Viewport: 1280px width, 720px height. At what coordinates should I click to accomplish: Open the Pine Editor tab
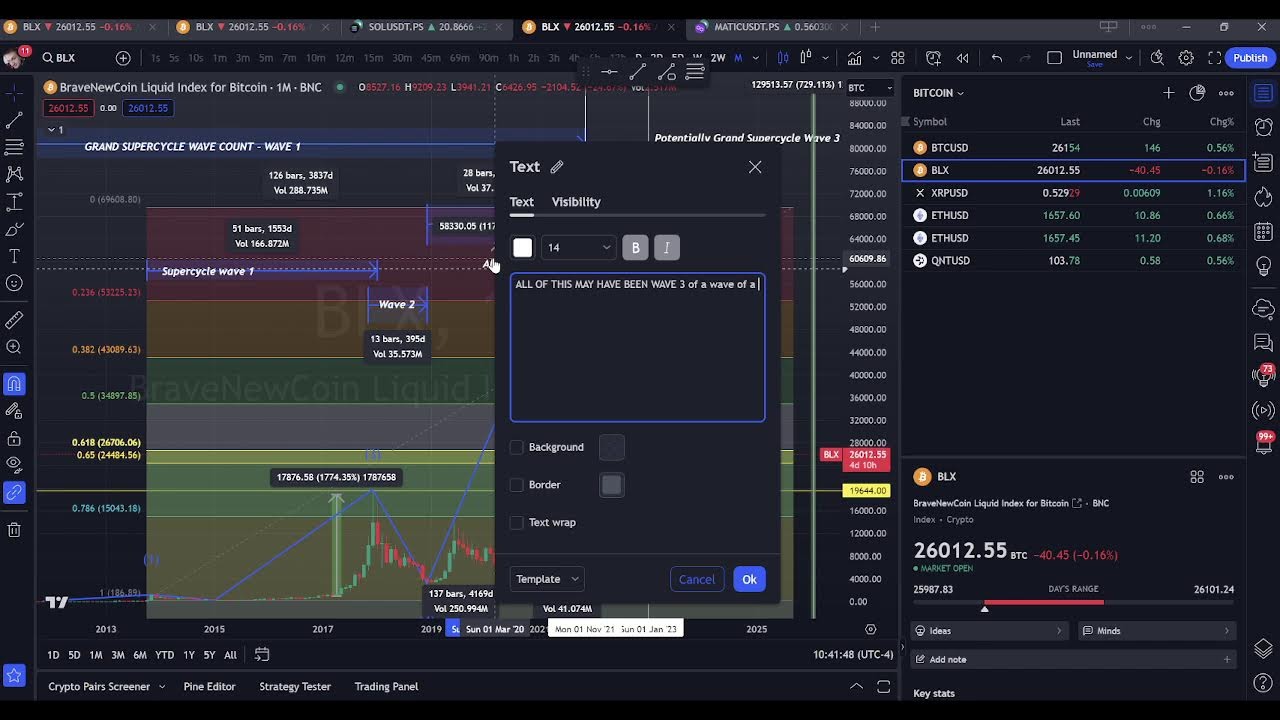point(209,686)
